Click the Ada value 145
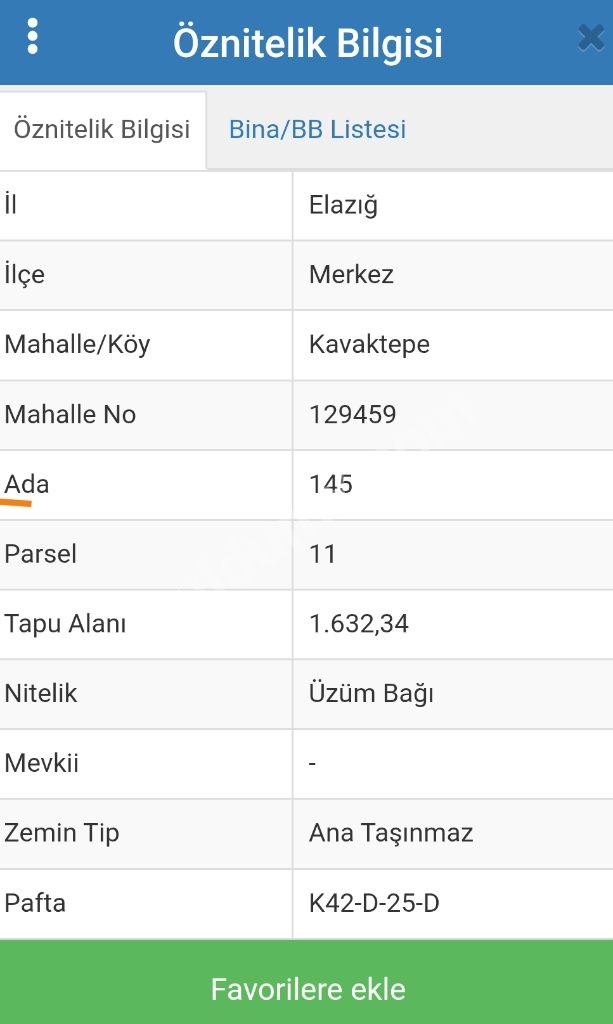The width and height of the screenshot is (613, 1024). 331,485
